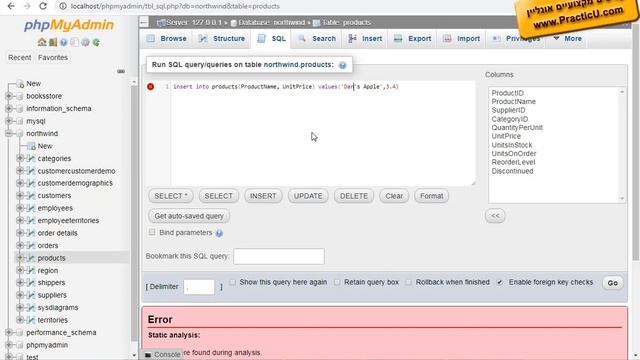Click the Format button
This screenshot has width=640, height=360.
pyautogui.click(x=431, y=196)
